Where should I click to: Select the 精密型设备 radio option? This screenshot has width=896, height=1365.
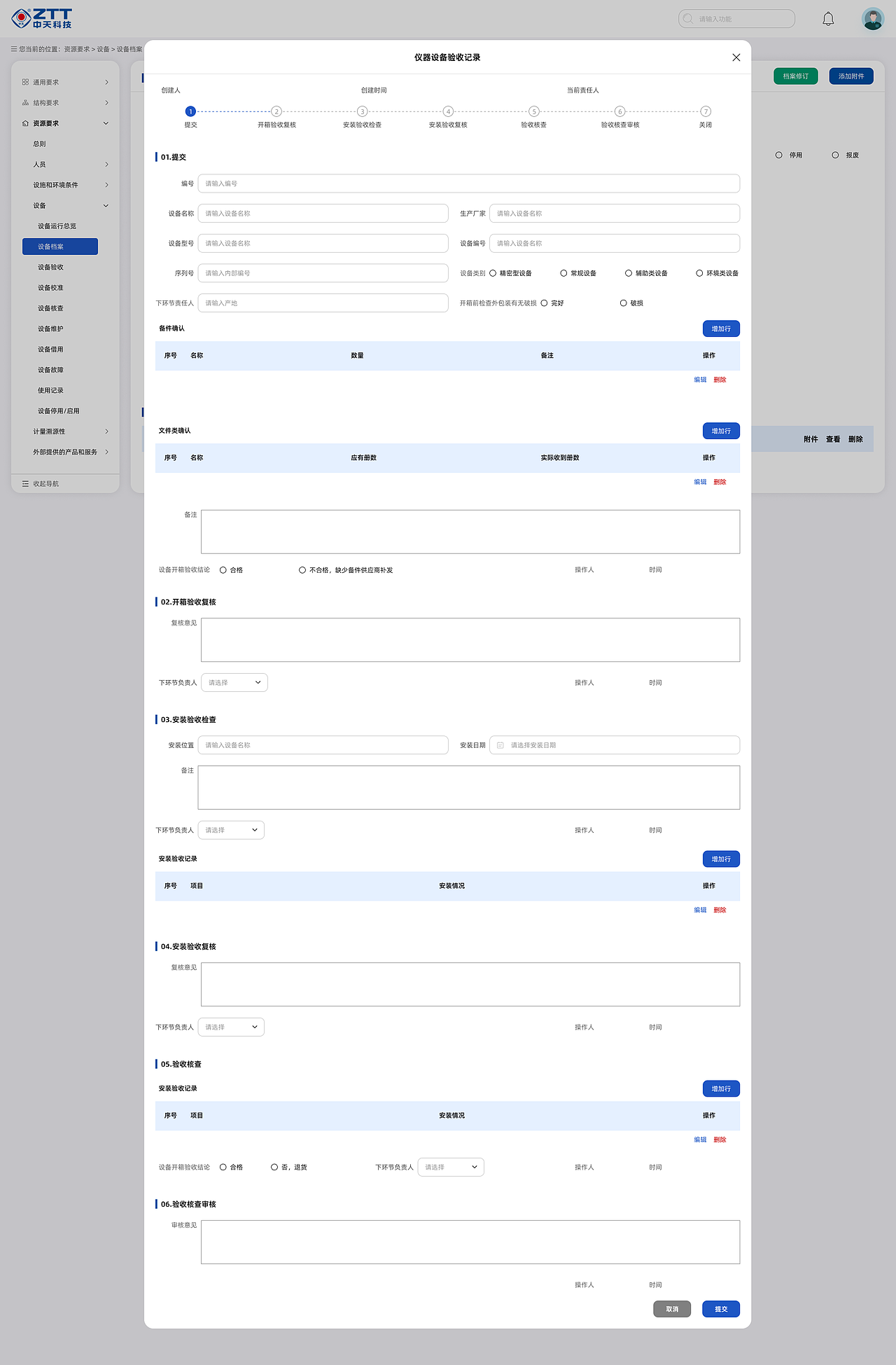(493, 273)
